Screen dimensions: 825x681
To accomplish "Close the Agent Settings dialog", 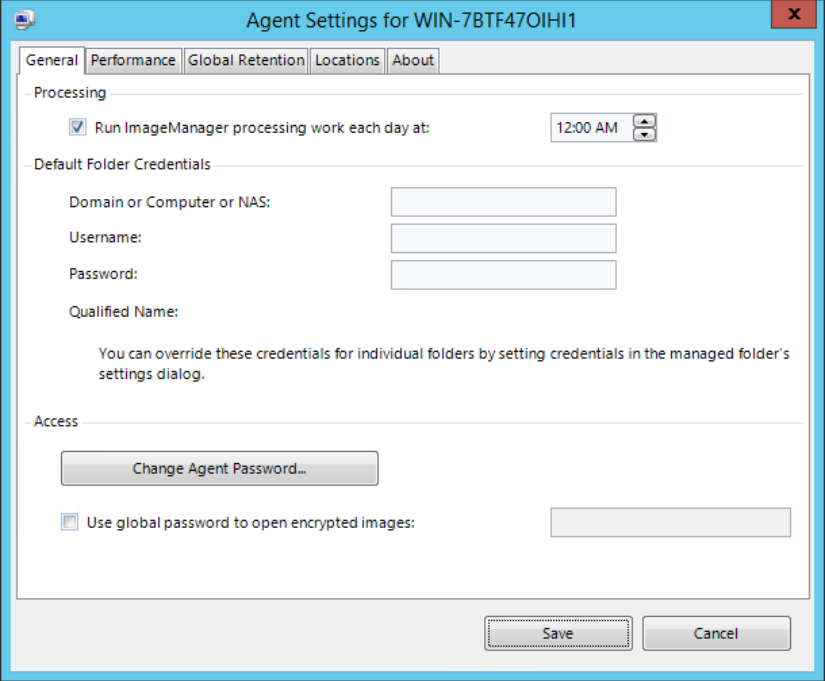I will (794, 14).
